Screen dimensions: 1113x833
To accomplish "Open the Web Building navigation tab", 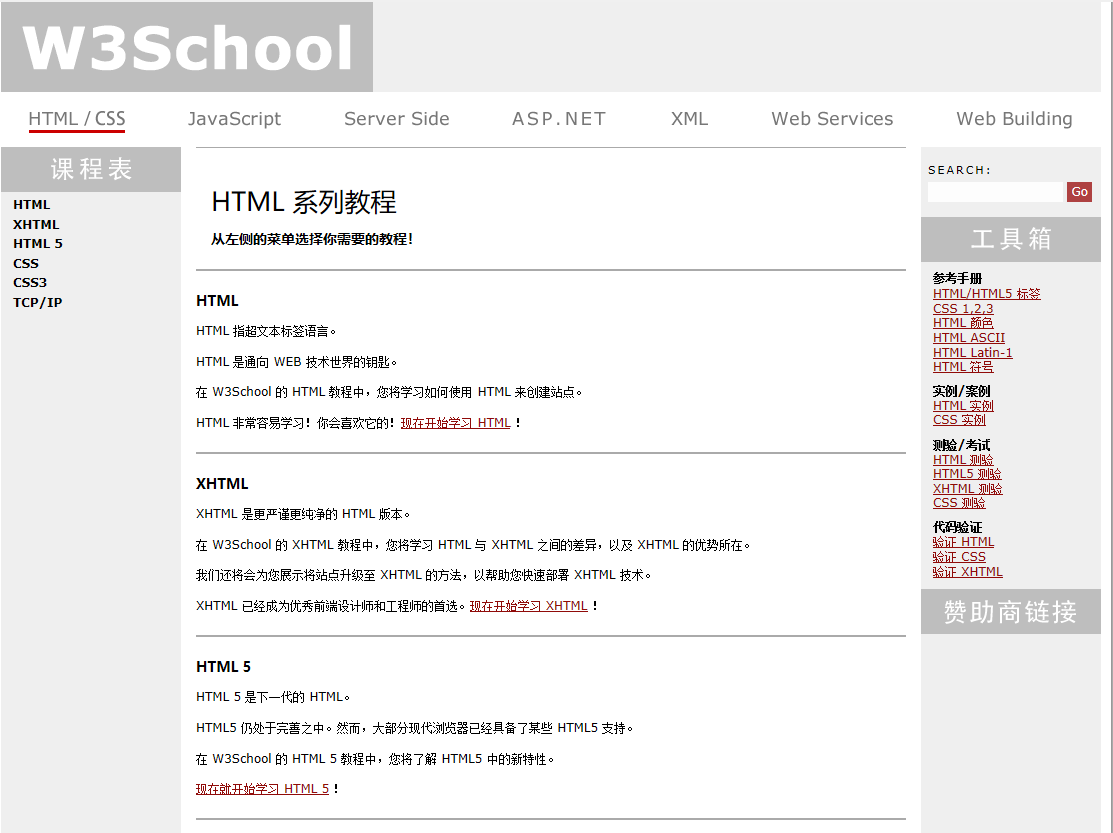I will point(1014,118).
